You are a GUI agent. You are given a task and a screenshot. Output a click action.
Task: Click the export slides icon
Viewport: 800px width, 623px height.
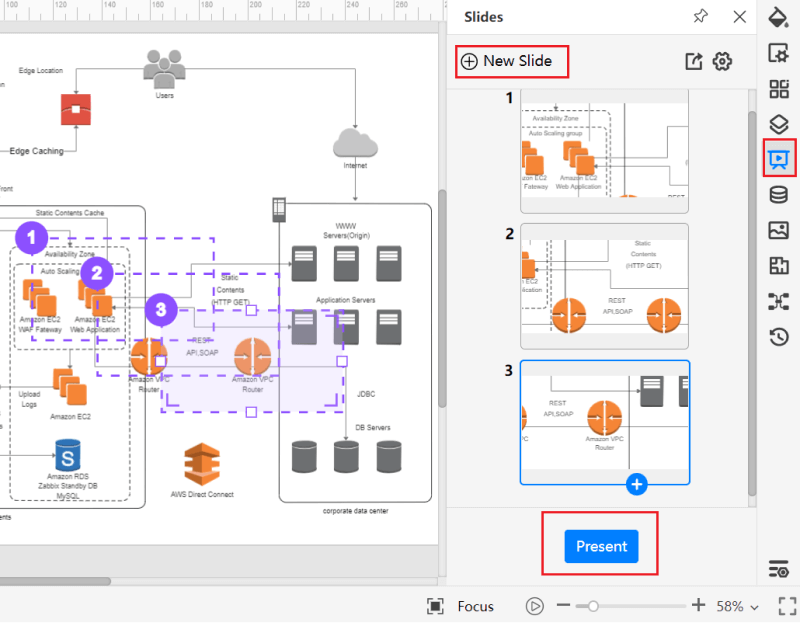(x=694, y=61)
